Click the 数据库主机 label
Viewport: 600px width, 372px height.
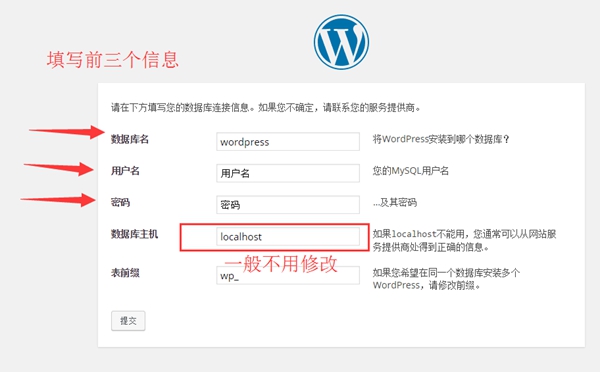click(134, 234)
